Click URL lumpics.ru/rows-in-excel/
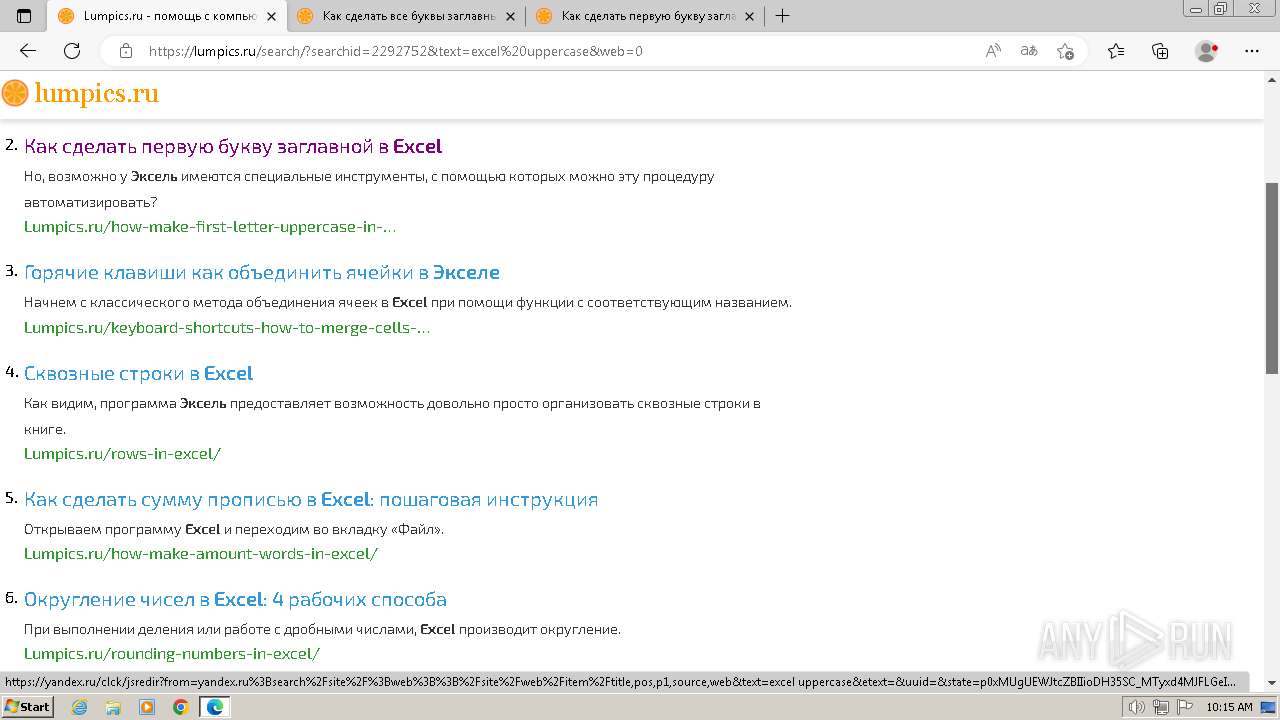This screenshot has height=720, width=1280. click(123, 453)
